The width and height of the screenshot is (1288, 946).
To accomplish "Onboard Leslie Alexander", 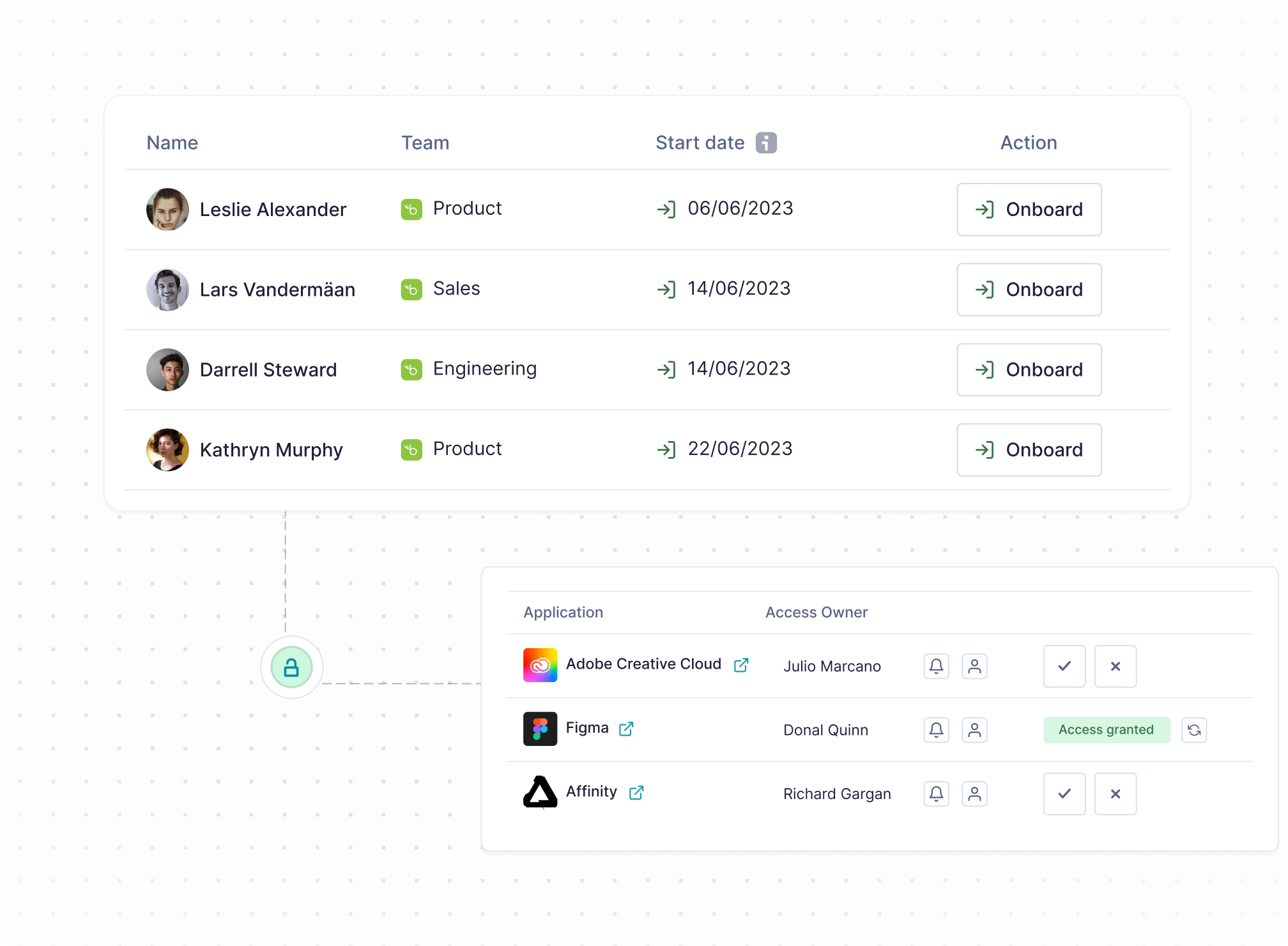I will pos(1029,209).
